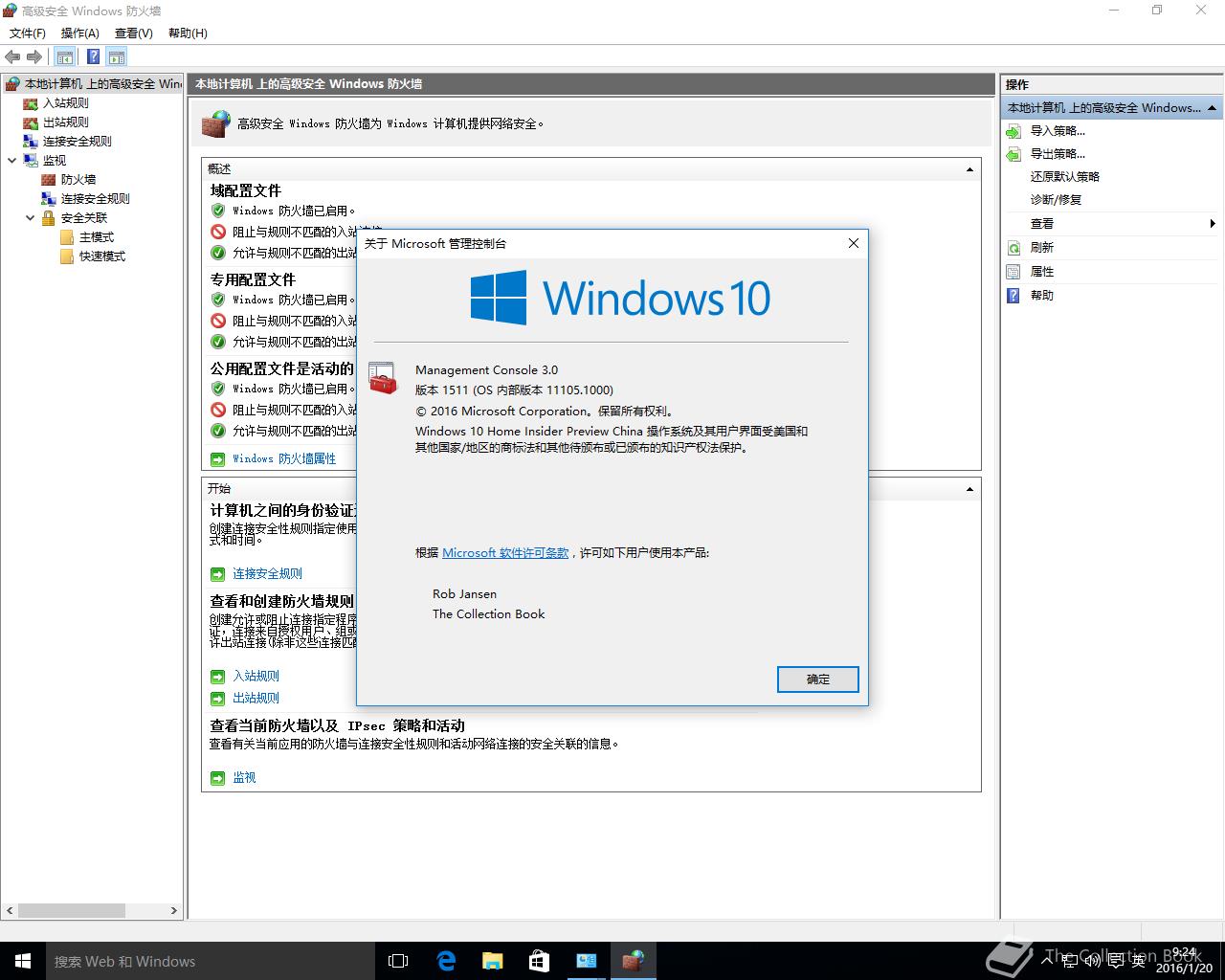Click 诊断/修复 action
This screenshot has width=1225, height=980.
[x=1056, y=200]
